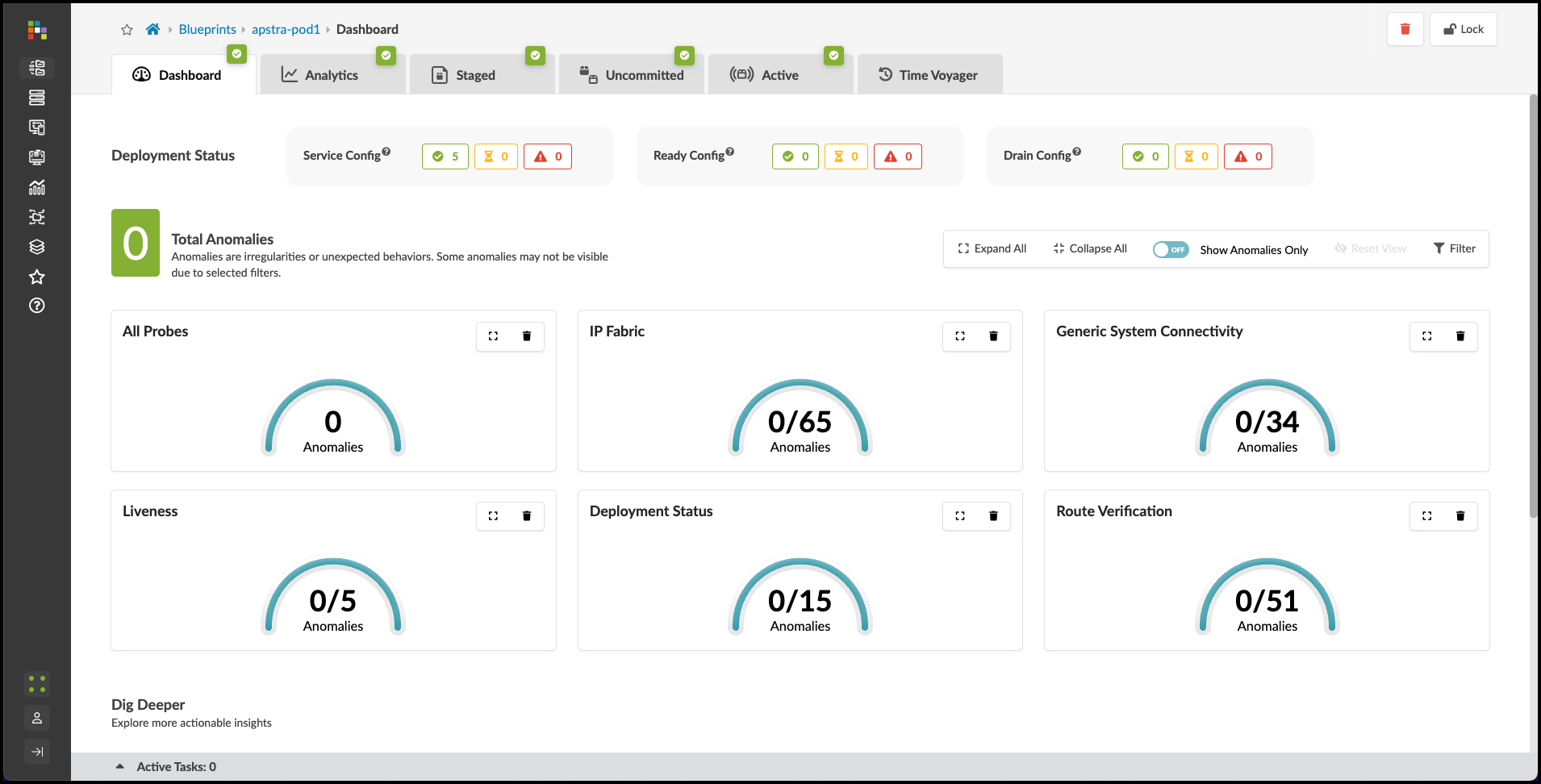
Task: Open the Analytics icon in left sidebar
Action: pyautogui.click(x=37, y=187)
